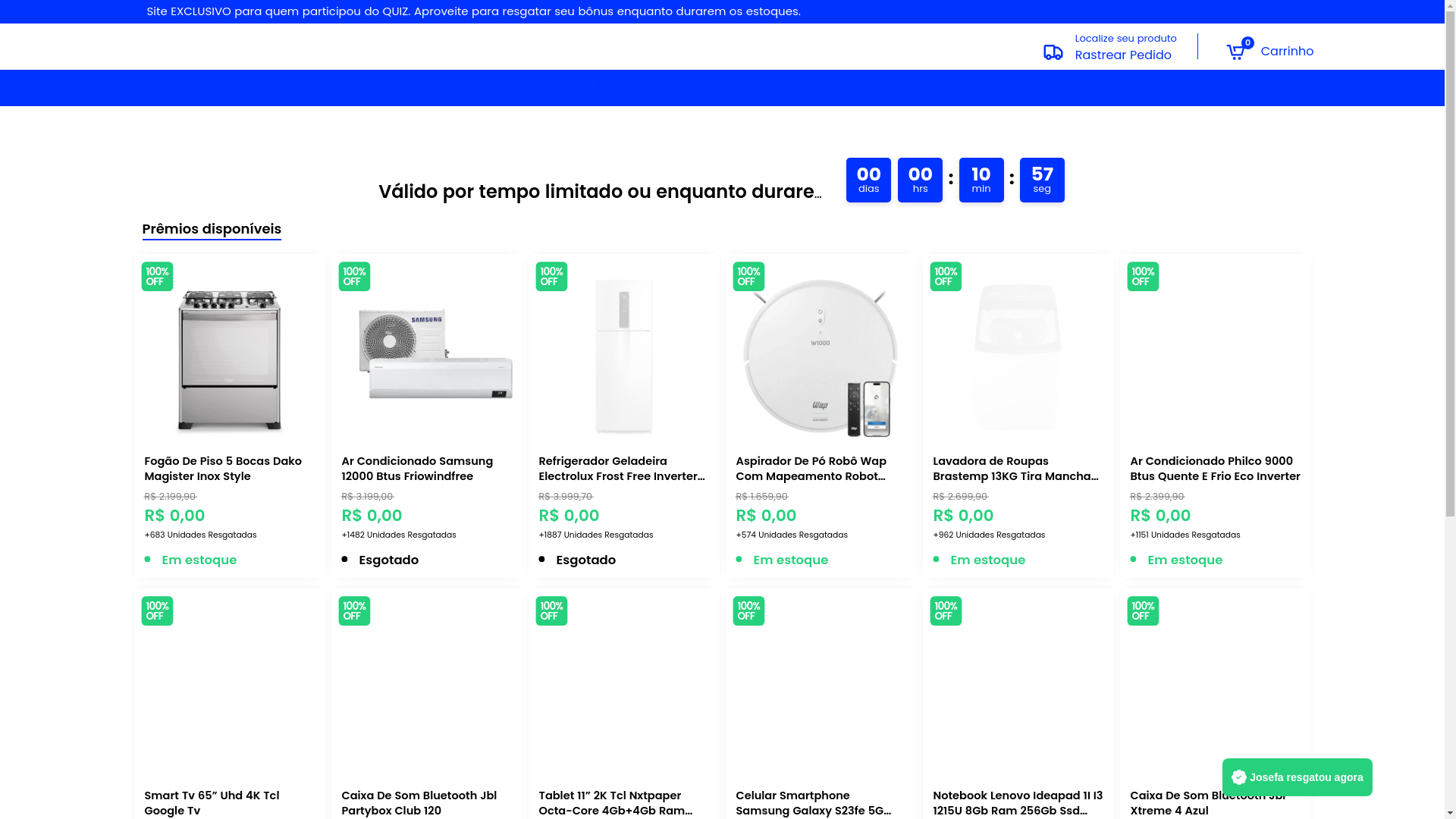The image size is (1456, 819).
Task: Open Notebook Lenovo Ideapad 1I I3 title
Action: pos(1018,803)
